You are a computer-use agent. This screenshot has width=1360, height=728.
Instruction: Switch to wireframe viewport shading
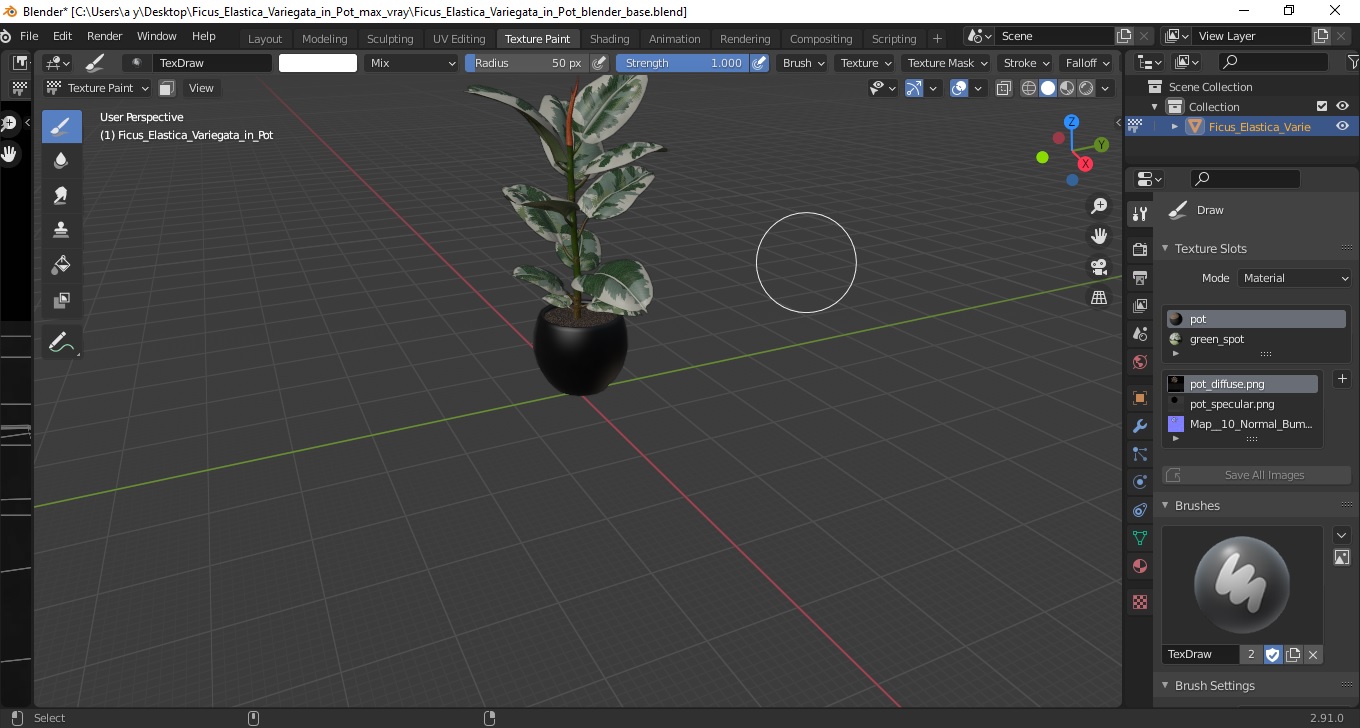tap(1029, 88)
